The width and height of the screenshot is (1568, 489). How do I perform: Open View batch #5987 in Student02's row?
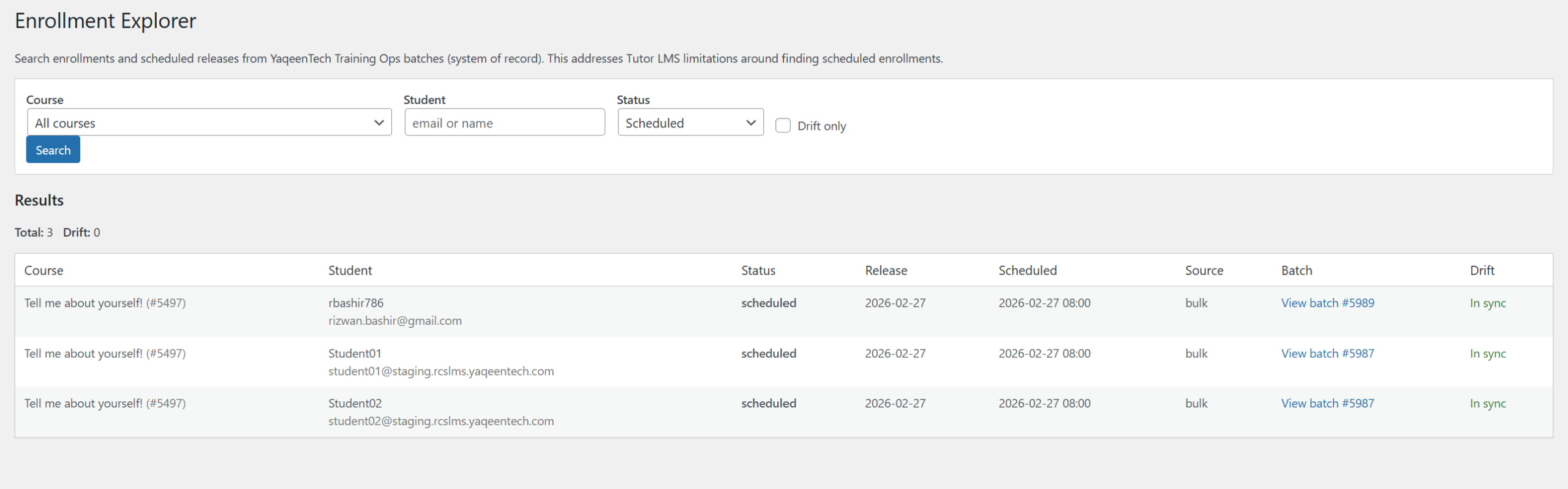point(1327,403)
